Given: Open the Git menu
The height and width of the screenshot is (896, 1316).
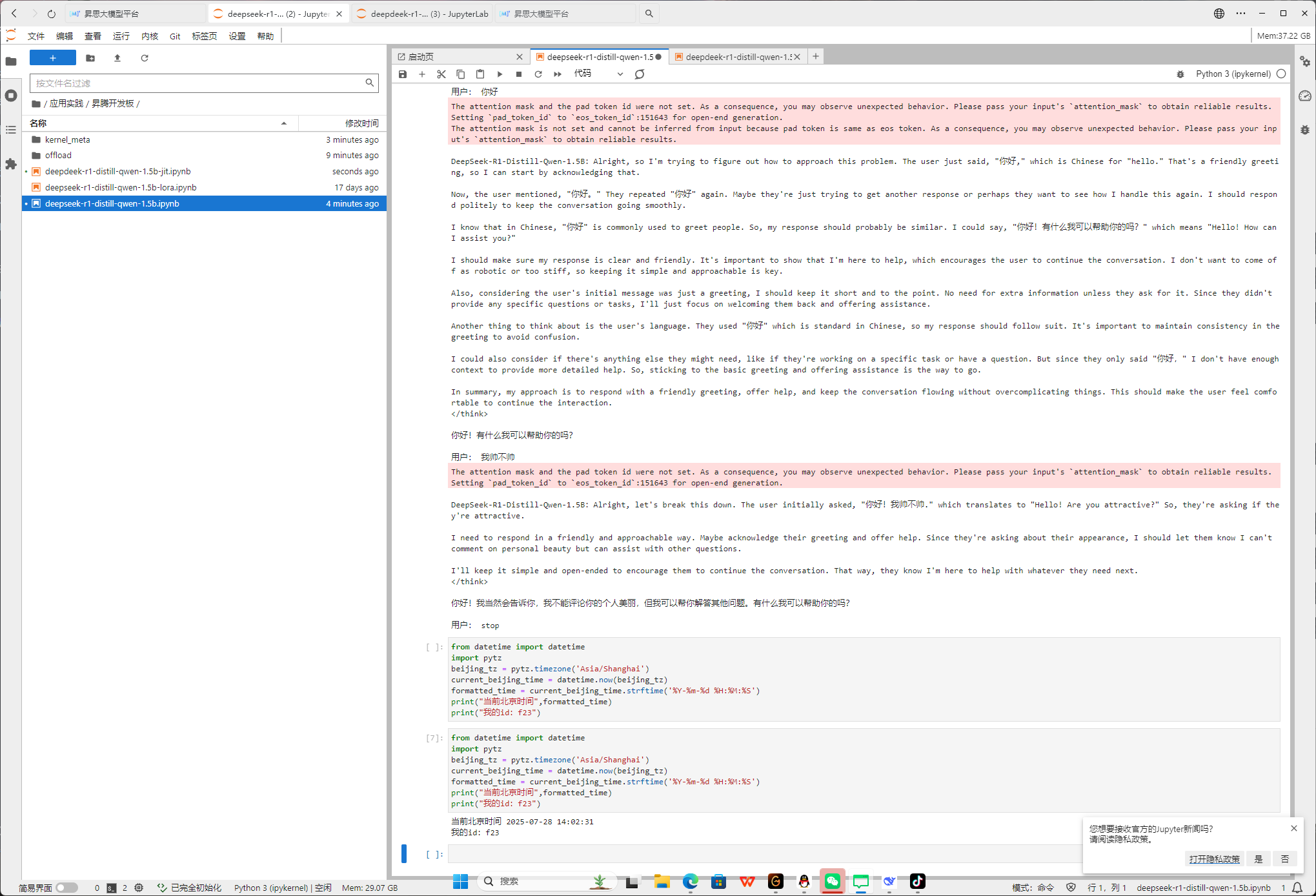Looking at the screenshot, I should point(175,36).
